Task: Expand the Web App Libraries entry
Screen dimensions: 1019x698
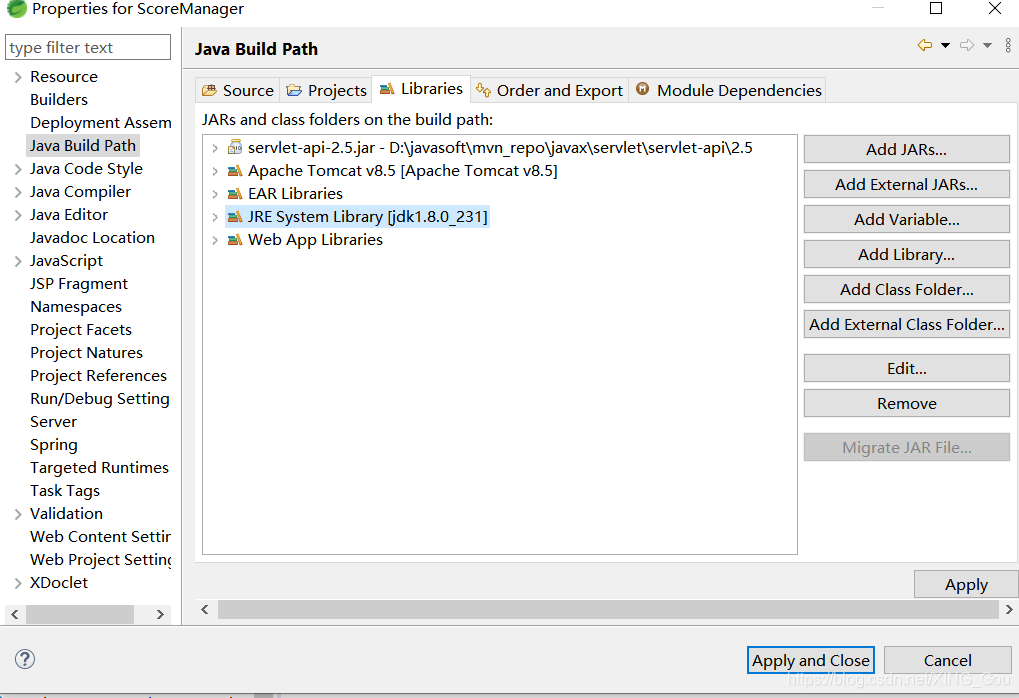Action: tap(214, 240)
